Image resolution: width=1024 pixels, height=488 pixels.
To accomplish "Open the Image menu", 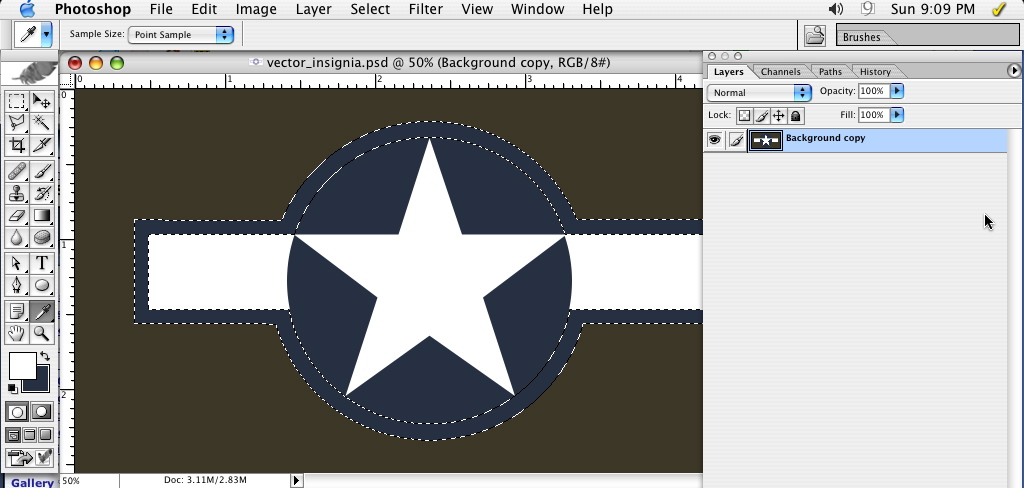I will click(256, 9).
